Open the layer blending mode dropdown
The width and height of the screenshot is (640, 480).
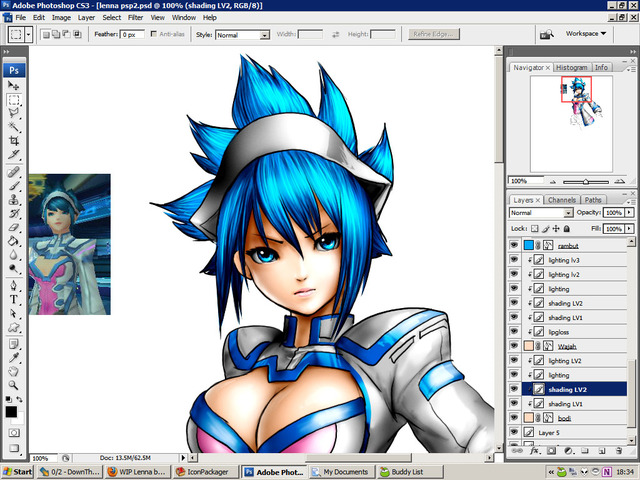click(568, 213)
